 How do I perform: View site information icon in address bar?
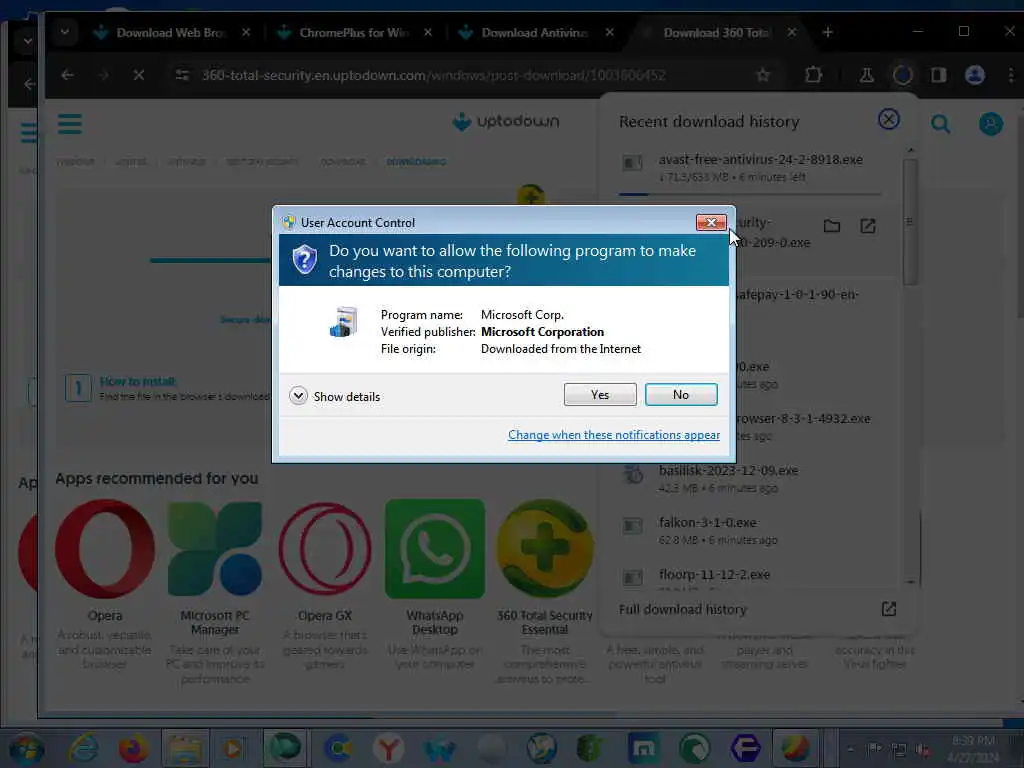coord(182,75)
